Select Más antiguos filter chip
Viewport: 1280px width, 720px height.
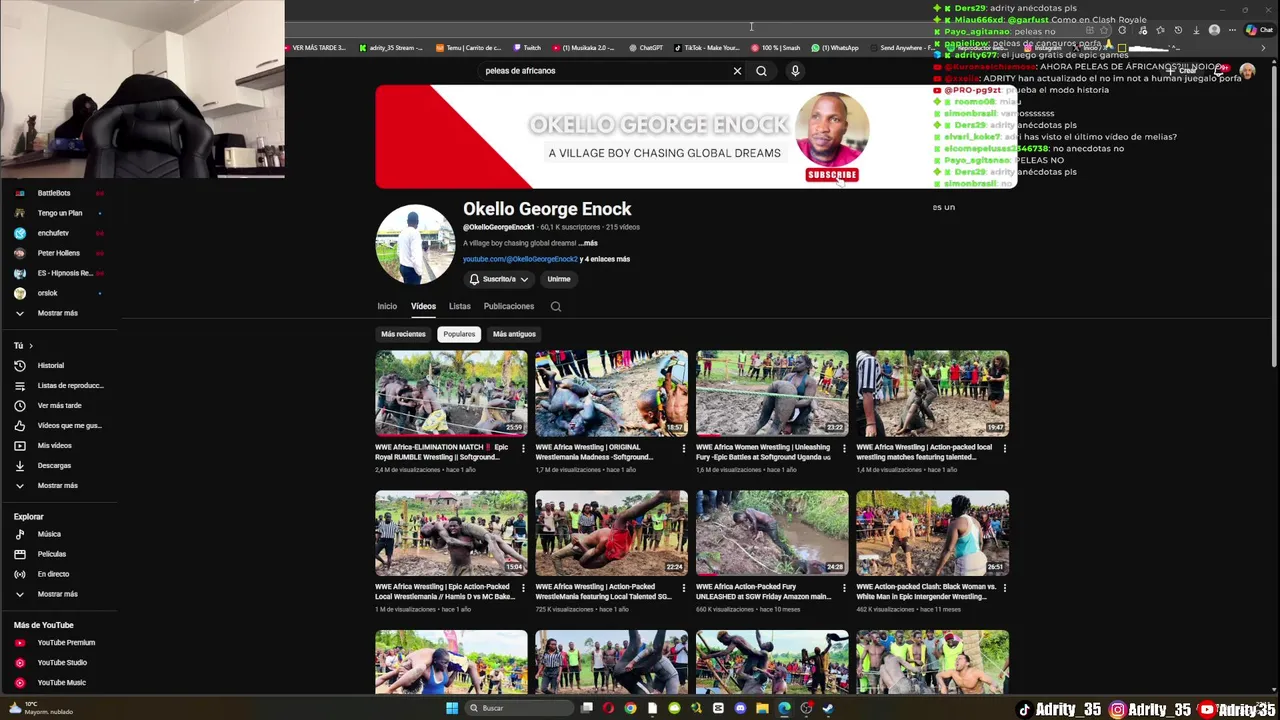514,334
